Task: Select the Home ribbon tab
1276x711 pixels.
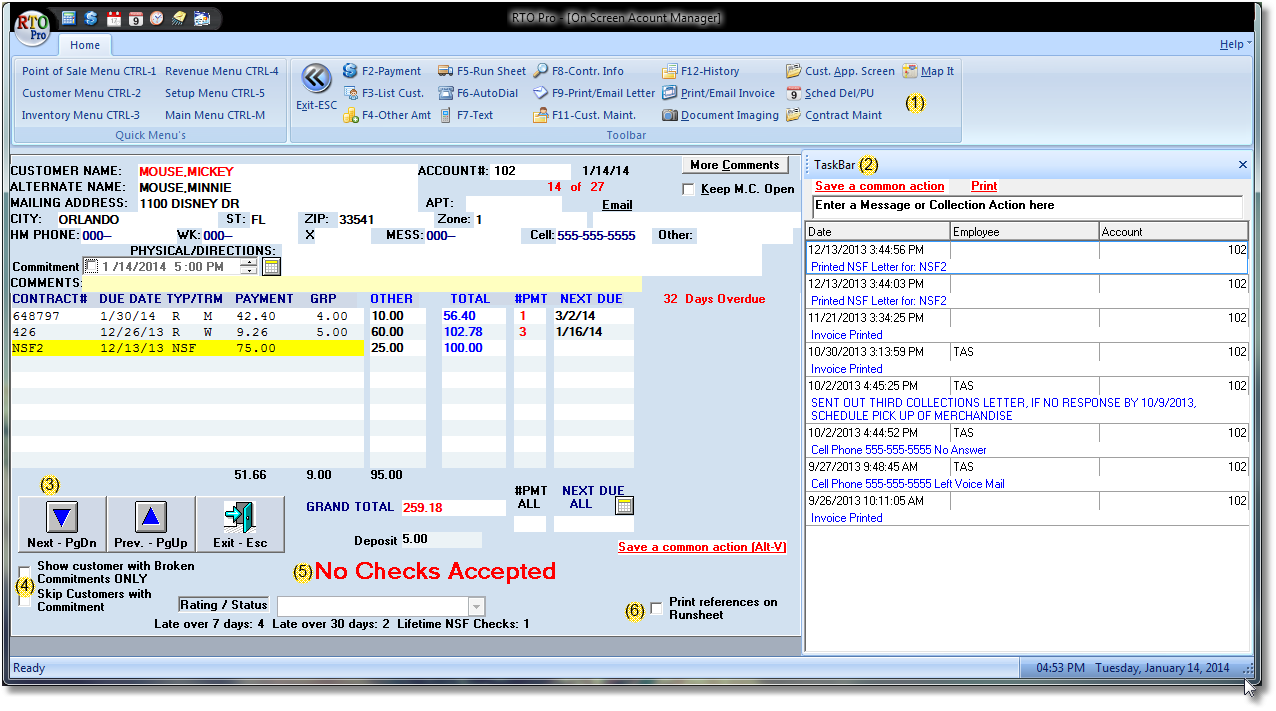Action: (85, 45)
